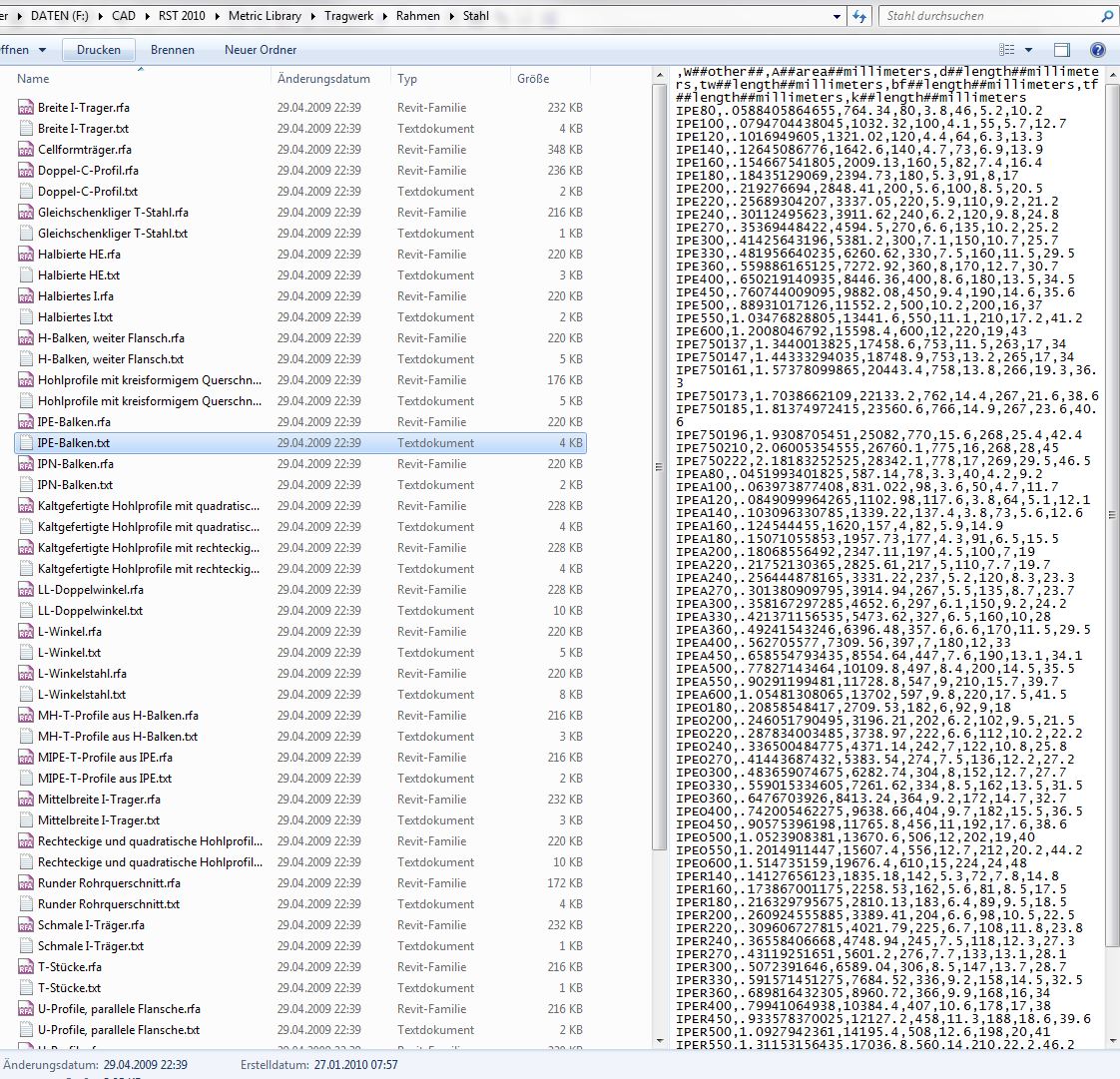Screen dimensions: 1120x1079
Task: Expand the breadcrumb arrow after DATEN (F:)
Action: pos(100,16)
